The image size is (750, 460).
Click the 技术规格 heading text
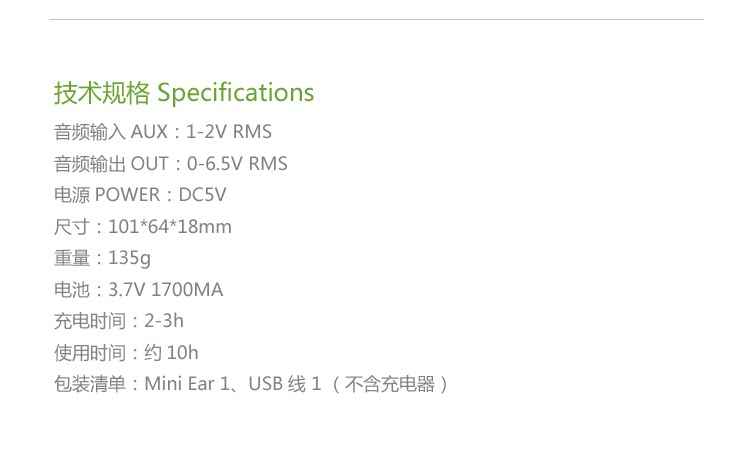[101, 93]
